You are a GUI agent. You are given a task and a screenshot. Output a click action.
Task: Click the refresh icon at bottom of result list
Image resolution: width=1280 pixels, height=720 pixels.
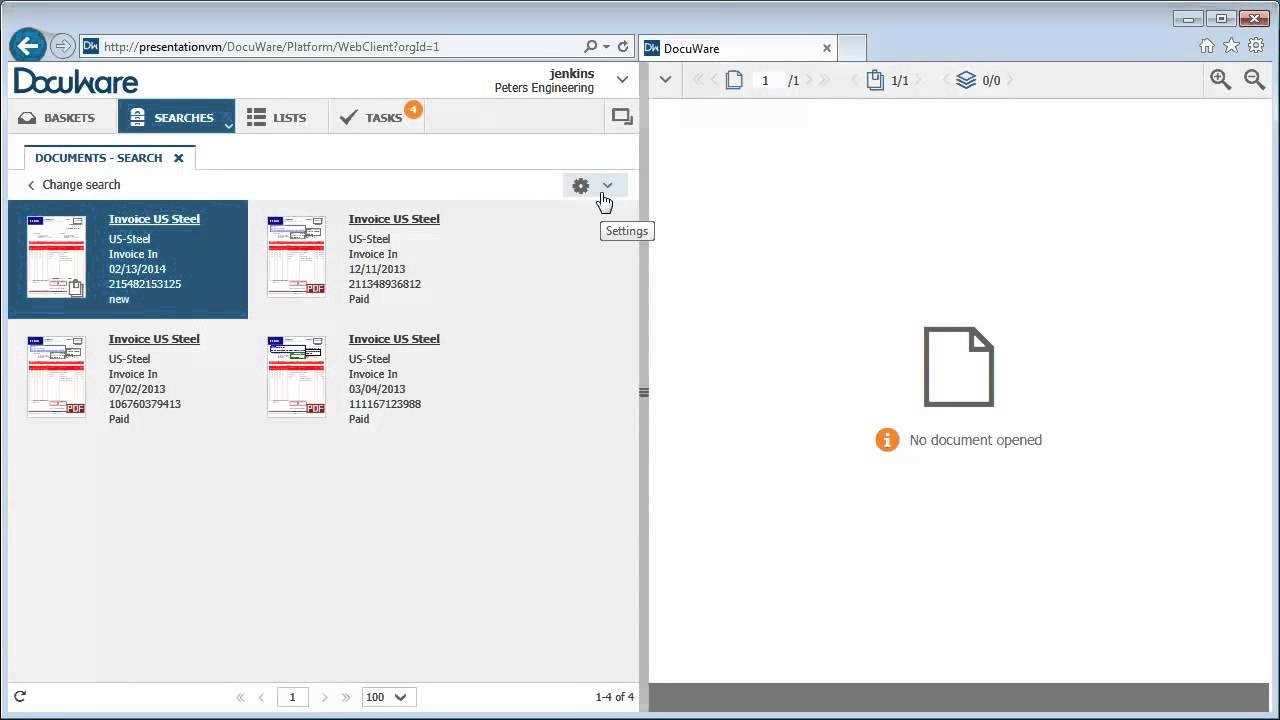pos(20,697)
